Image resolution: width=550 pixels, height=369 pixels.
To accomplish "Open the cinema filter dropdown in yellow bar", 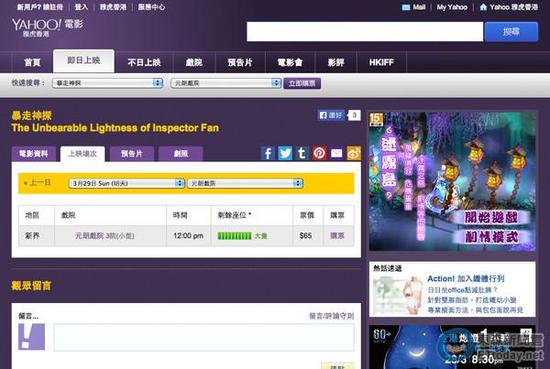I will point(245,183).
